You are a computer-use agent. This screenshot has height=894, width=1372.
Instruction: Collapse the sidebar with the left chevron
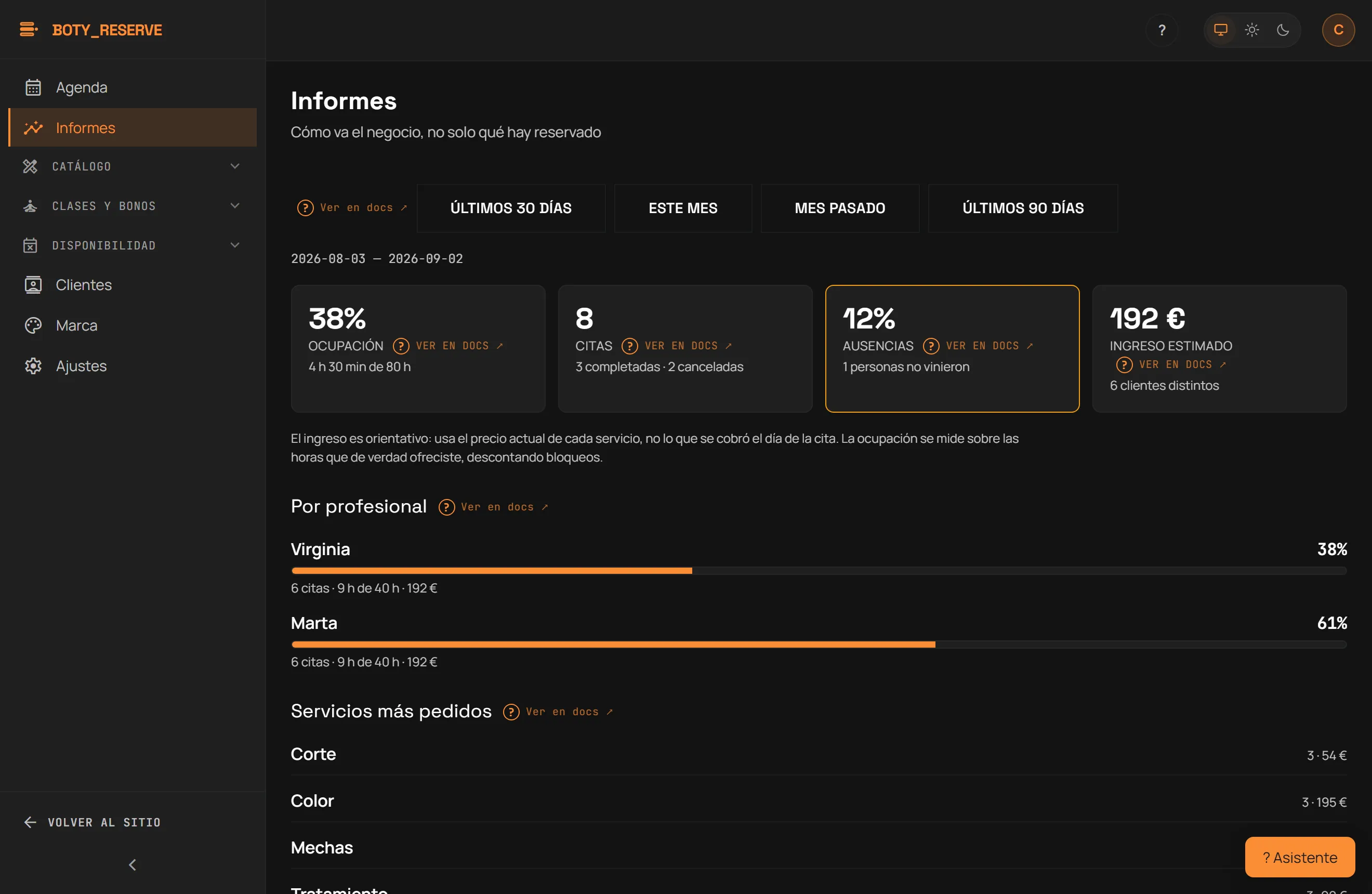[x=133, y=864]
